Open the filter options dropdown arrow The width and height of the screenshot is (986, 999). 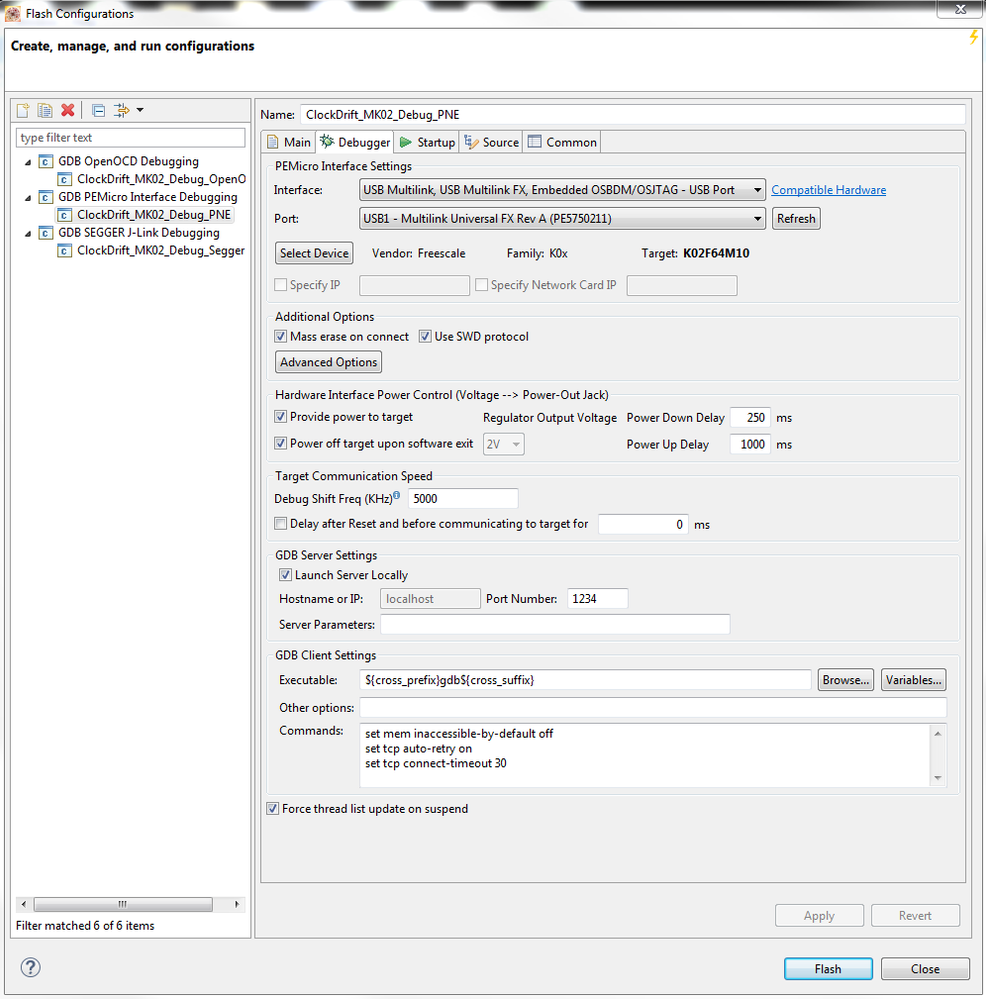[140, 110]
